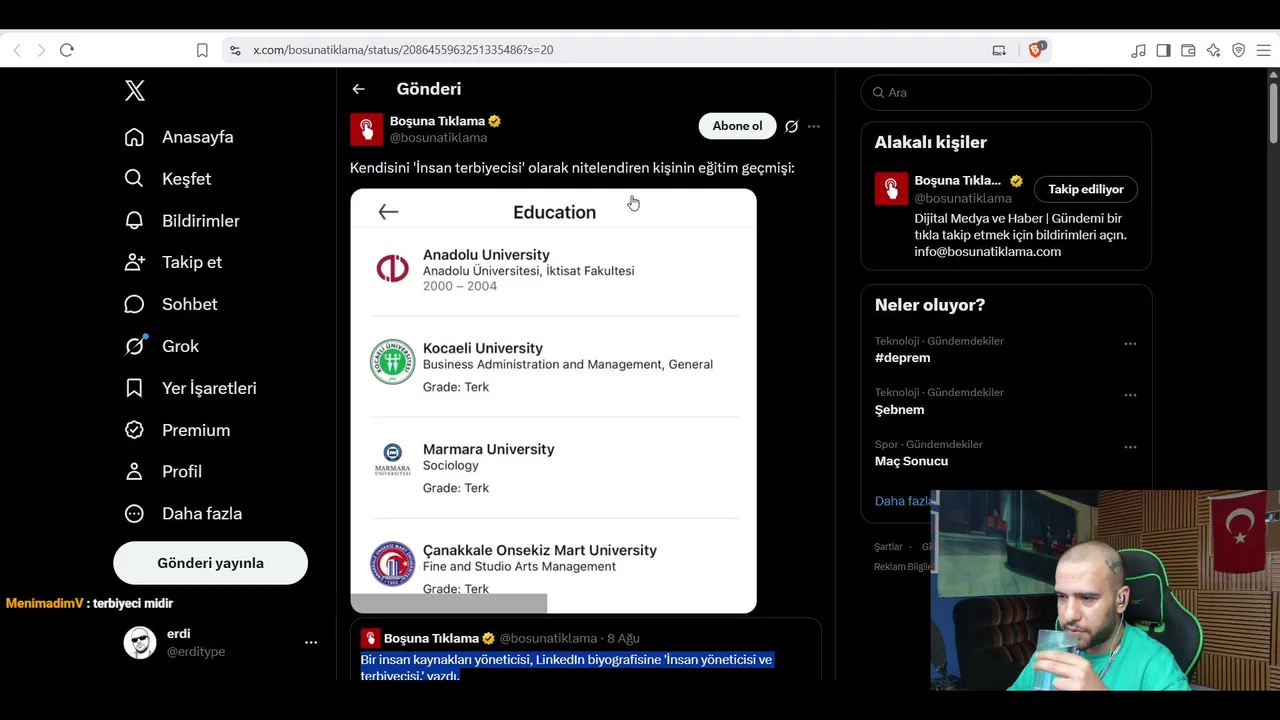Open Boşuna Tıklama post author avatar
Screen dimensions: 1280x720
[x=366, y=129]
